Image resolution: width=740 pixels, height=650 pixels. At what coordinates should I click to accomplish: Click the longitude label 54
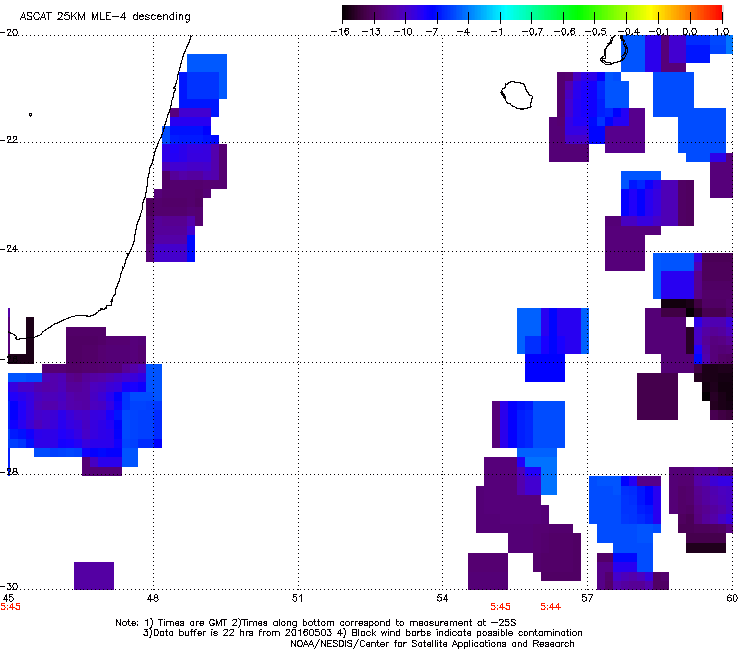[x=442, y=598]
